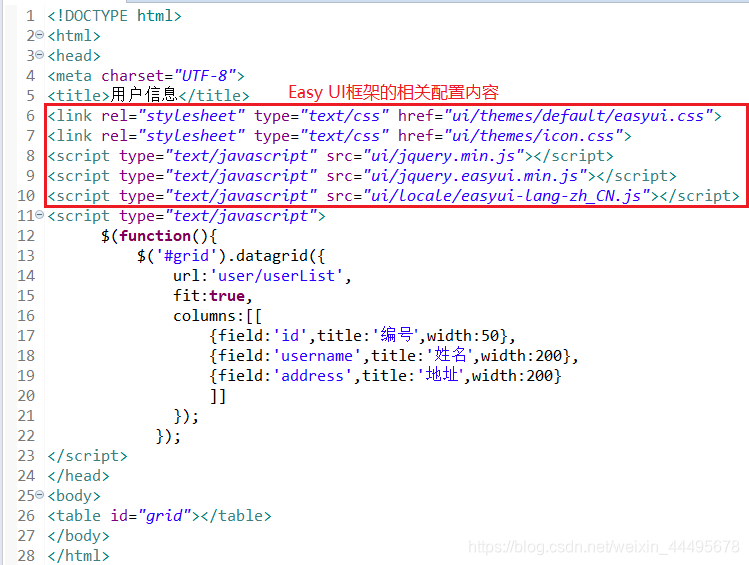This screenshot has height=565, width=749.
Task: Collapse the html fold marker on line 2
Action: 40,35
